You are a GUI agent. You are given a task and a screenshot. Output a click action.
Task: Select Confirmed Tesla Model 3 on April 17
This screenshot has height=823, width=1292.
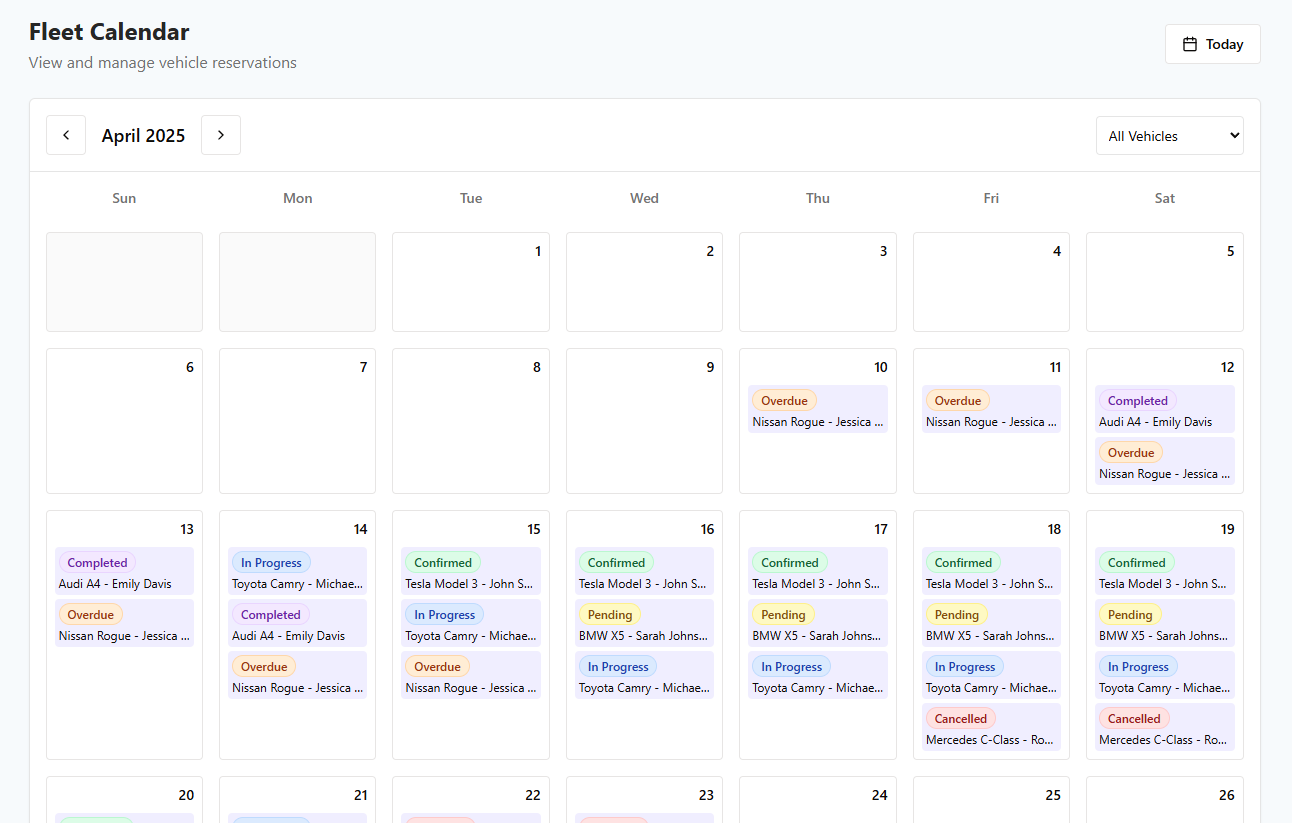point(818,573)
